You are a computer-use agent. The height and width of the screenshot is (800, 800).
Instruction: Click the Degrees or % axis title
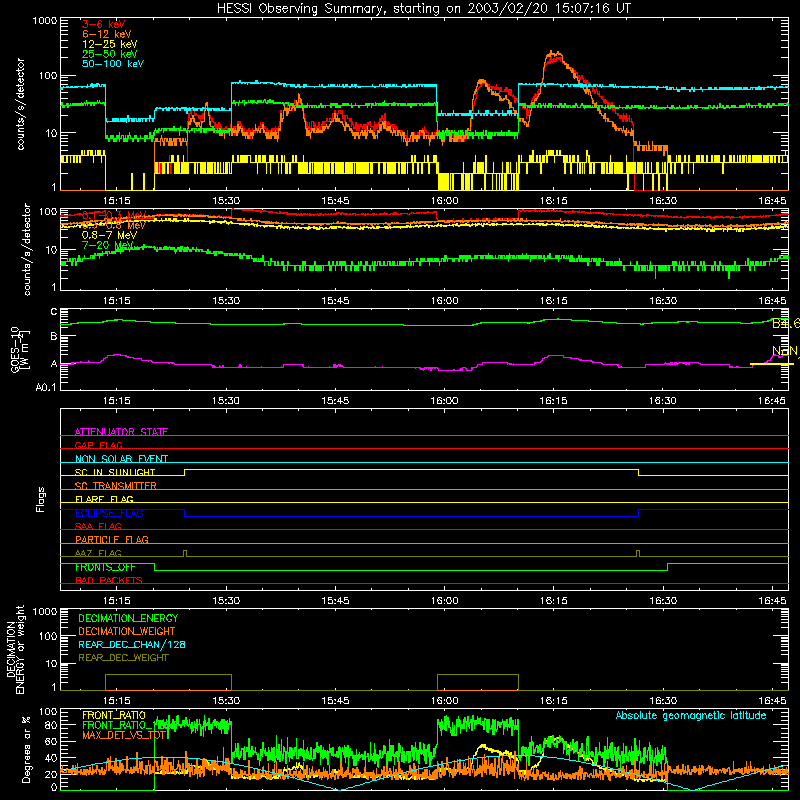click(26, 749)
